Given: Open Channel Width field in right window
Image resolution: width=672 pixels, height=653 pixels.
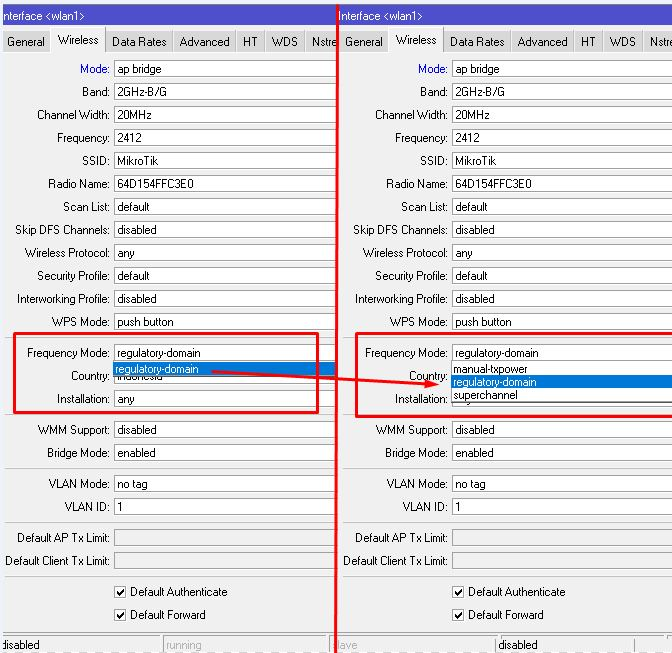Looking at the screenshot, I should pos(562,115).
